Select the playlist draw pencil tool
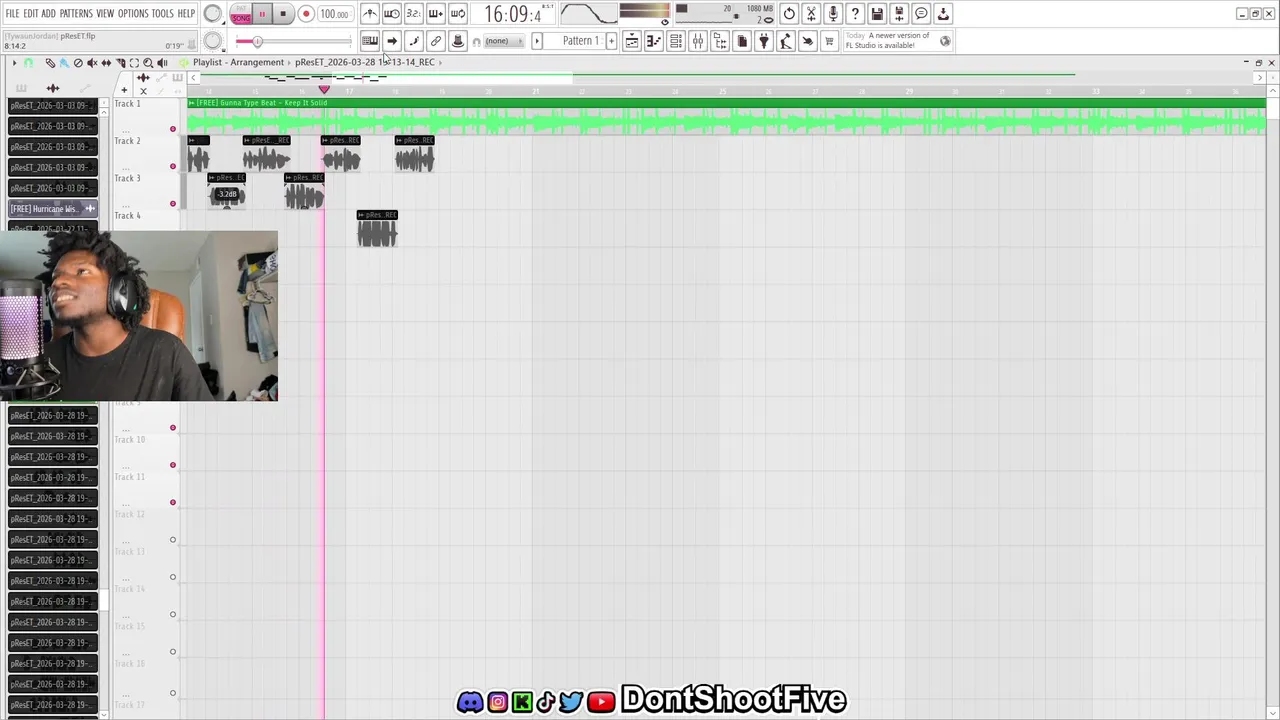This screenshot has height=720, width=1280. click(x=50, y=63)
